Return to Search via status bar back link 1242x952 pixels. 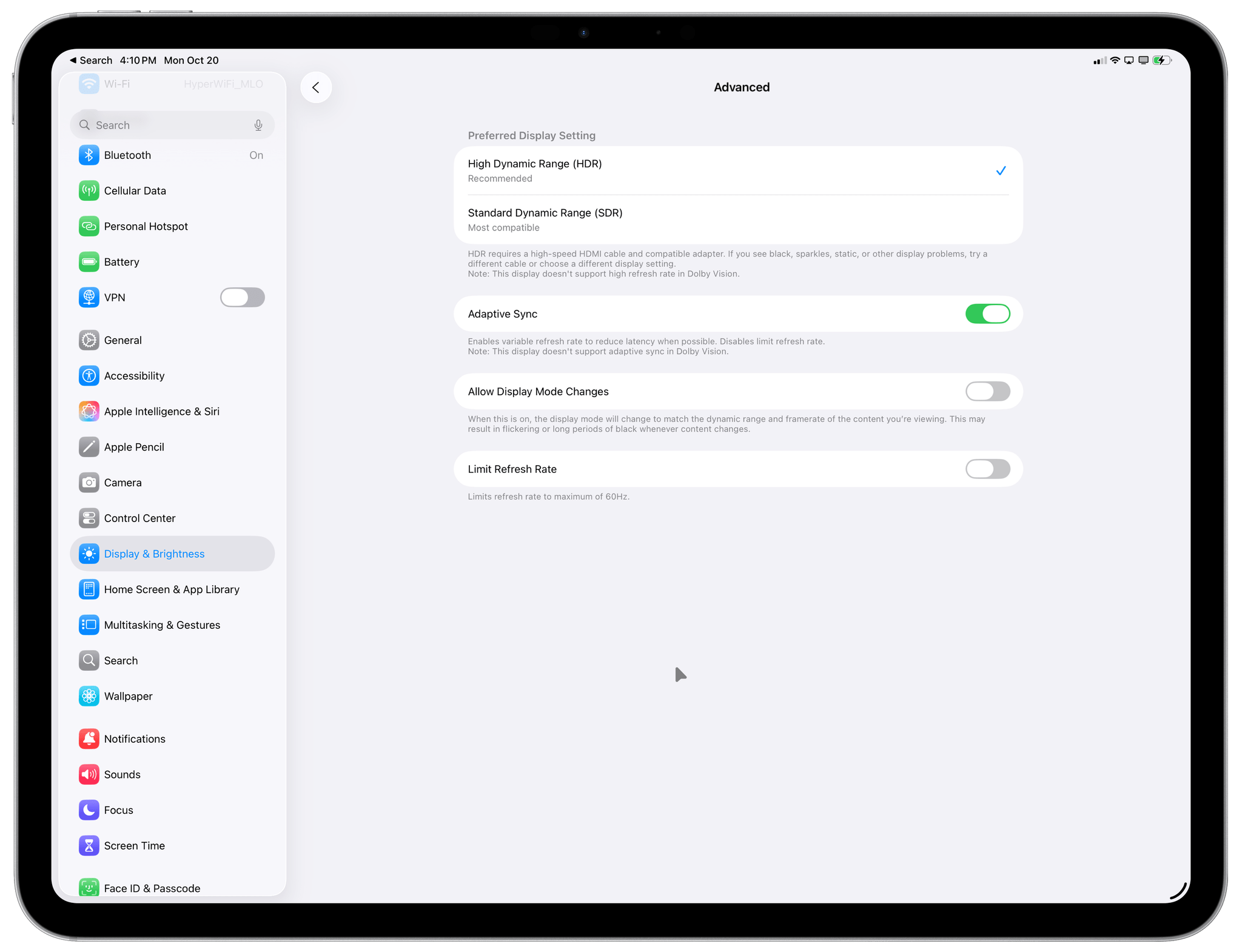click(91, 61)
